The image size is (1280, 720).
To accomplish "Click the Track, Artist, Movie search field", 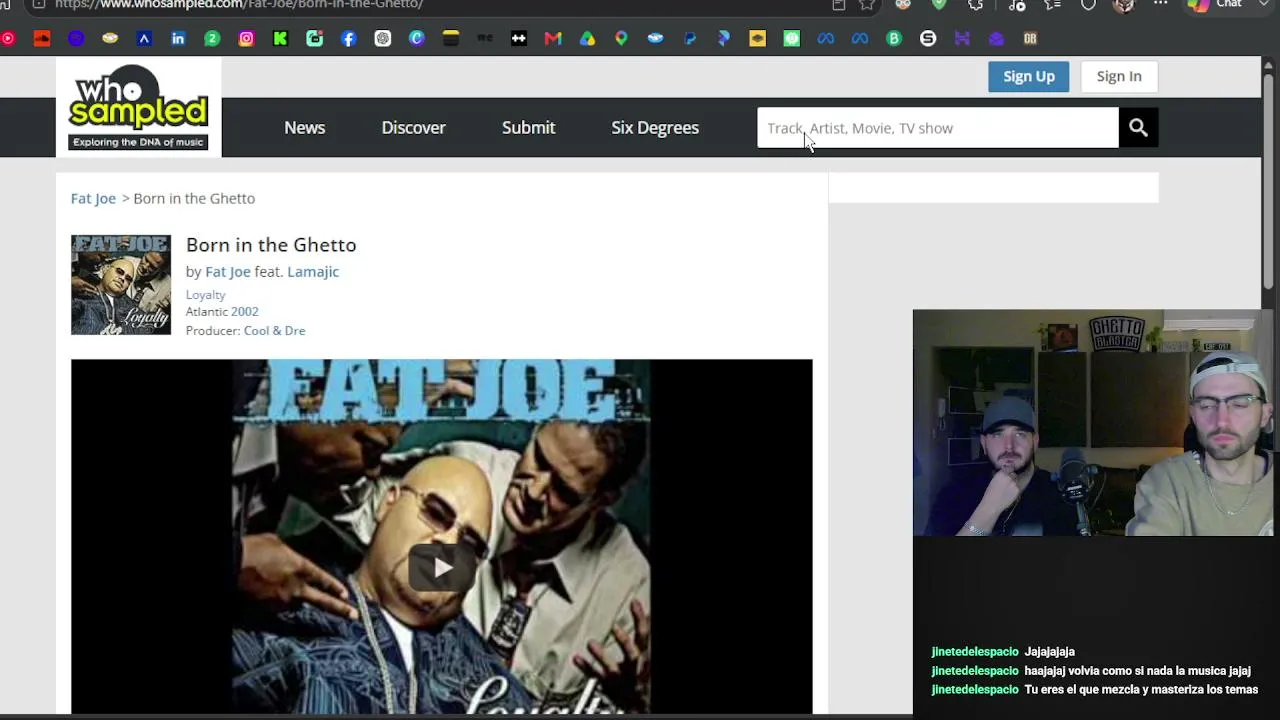I will (938, 127).
